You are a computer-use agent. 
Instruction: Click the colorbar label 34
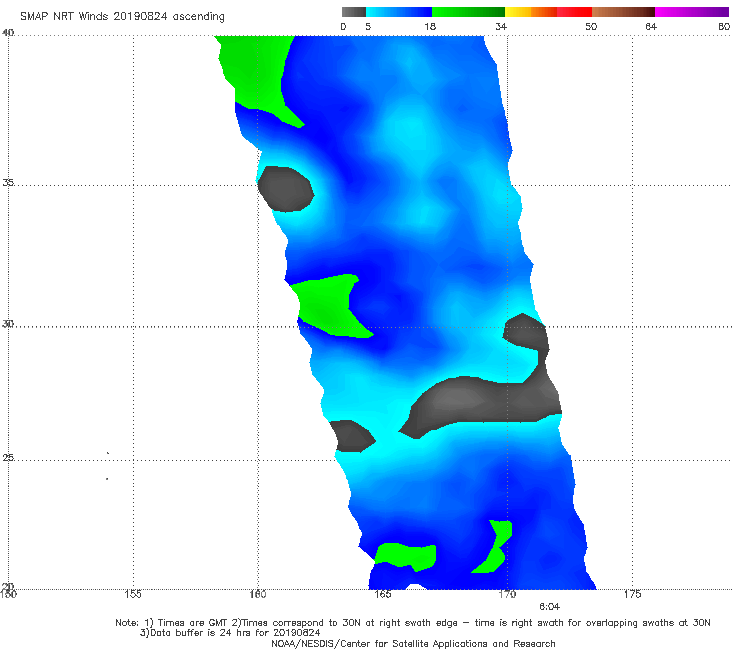click(x=501, y=27)
